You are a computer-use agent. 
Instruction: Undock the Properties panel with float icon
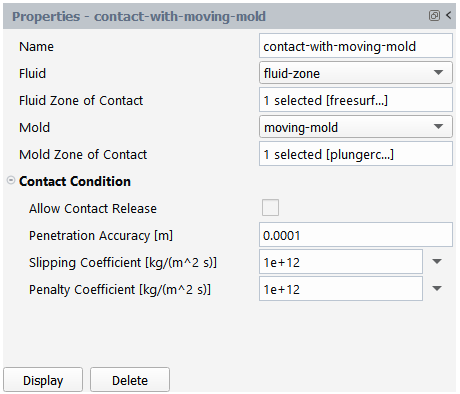pyautogui.click(x=434, y=15)
